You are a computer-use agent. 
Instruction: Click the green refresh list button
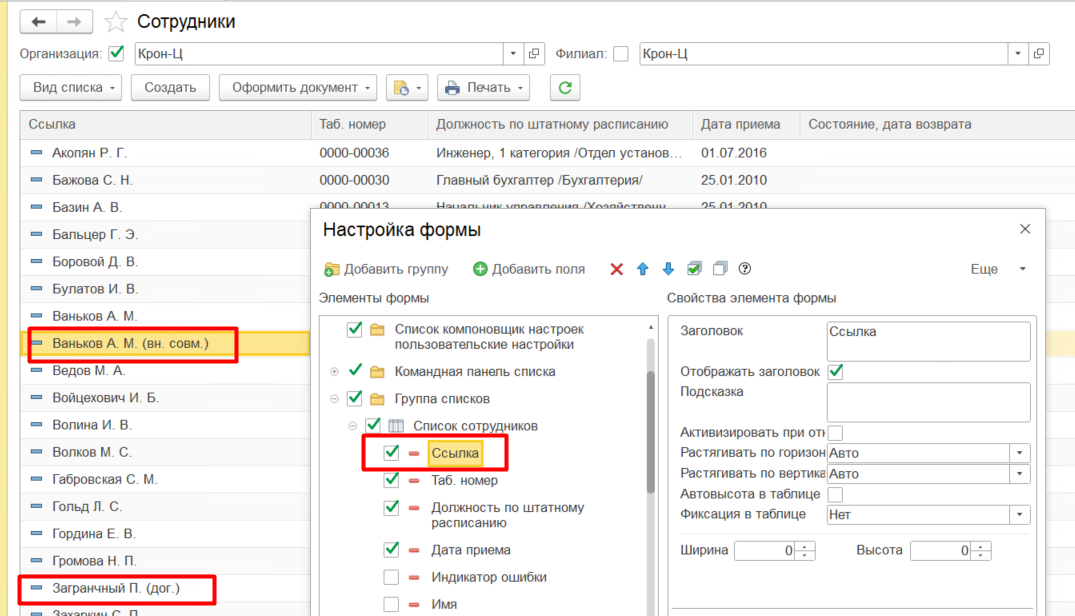coord(565,88)
